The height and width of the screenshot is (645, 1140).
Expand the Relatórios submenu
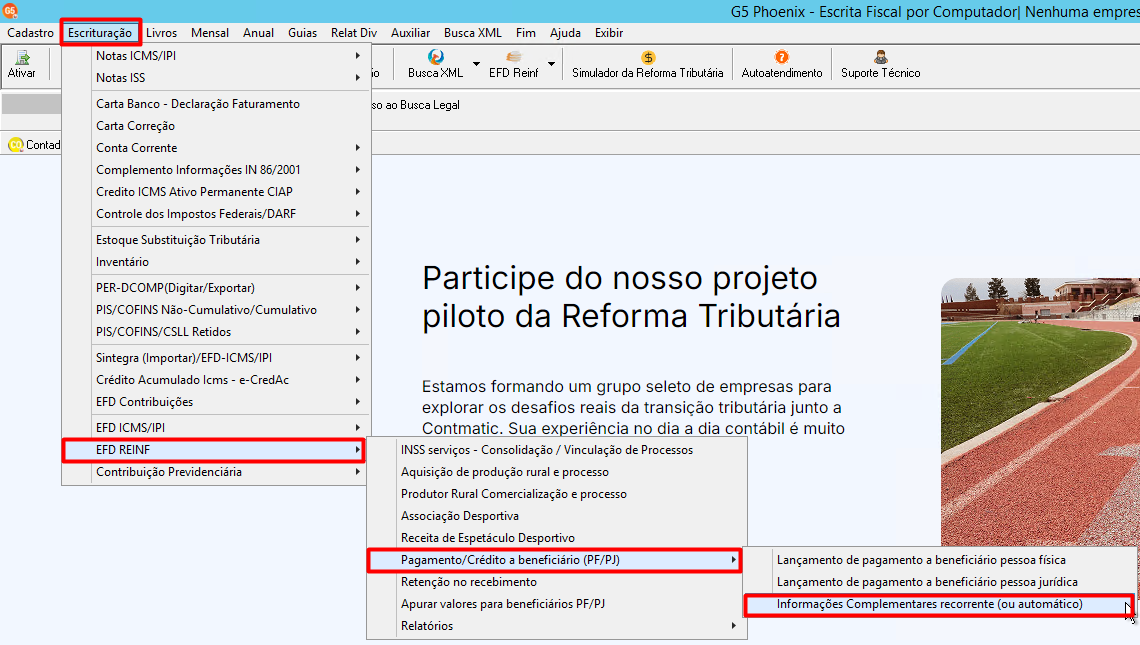pos(734,625)
